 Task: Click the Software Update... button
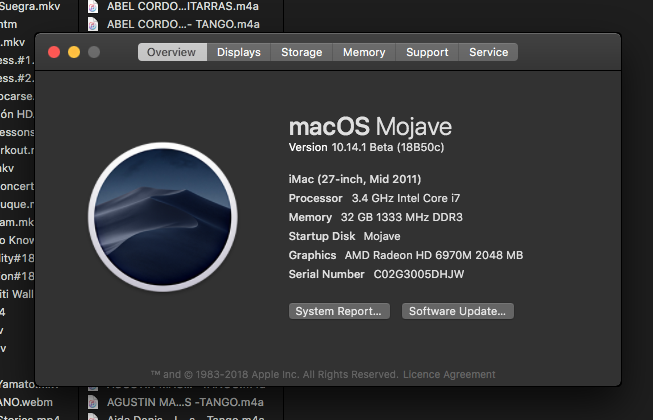click(x=457, y=311)
